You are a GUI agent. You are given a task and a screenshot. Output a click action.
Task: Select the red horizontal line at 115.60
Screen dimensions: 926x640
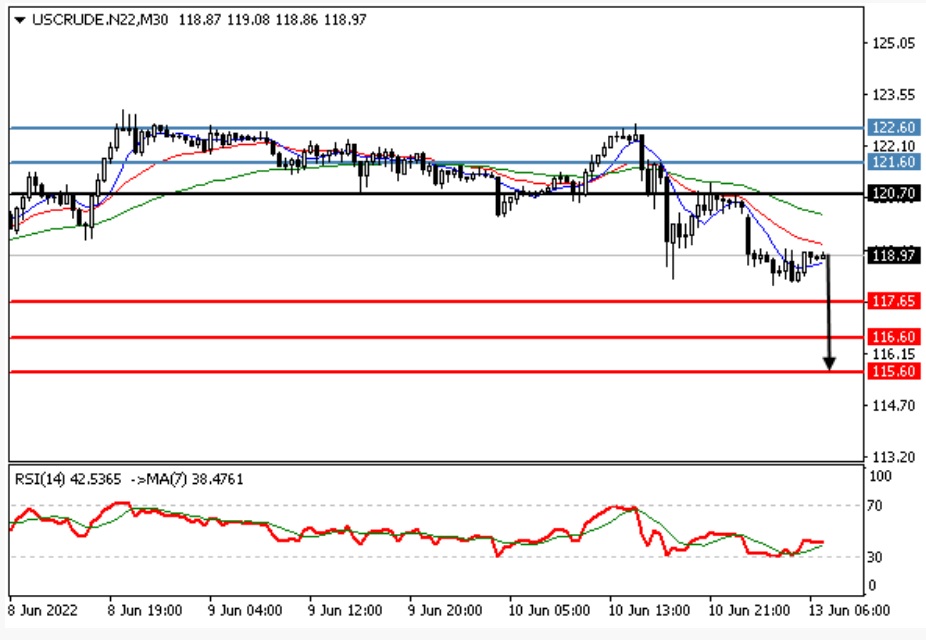coord(437,371)
